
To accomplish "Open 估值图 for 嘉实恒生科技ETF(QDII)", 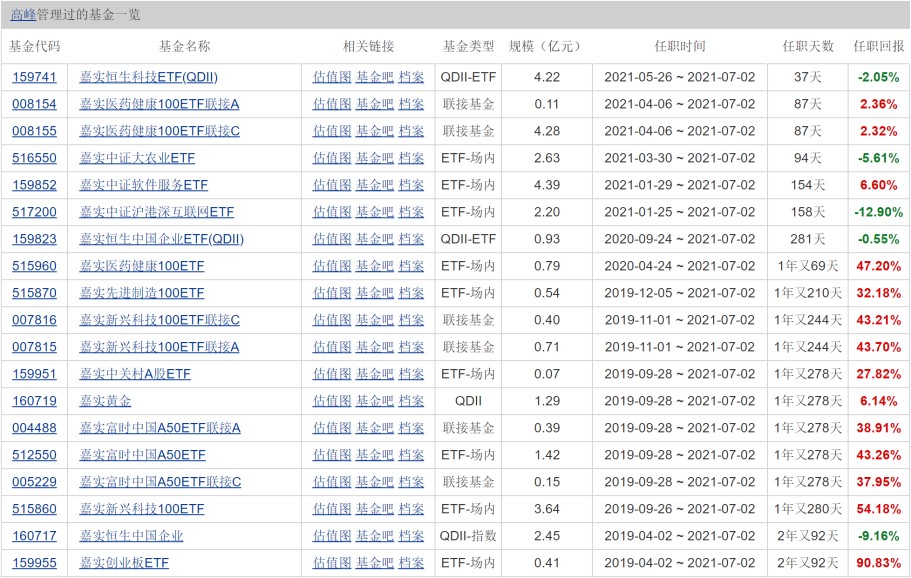I will tap(332, 77).
